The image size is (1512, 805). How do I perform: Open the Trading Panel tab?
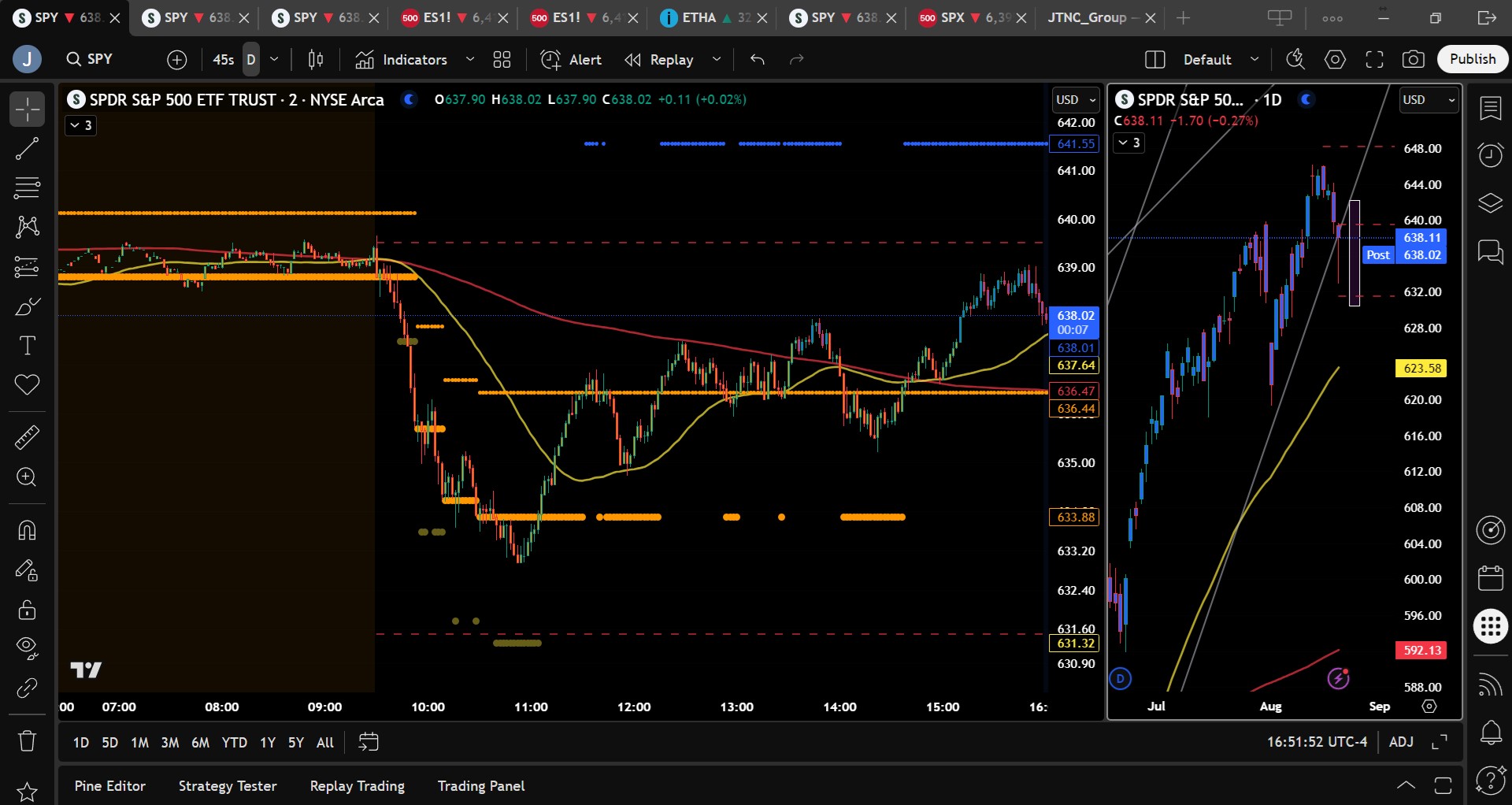481,786
